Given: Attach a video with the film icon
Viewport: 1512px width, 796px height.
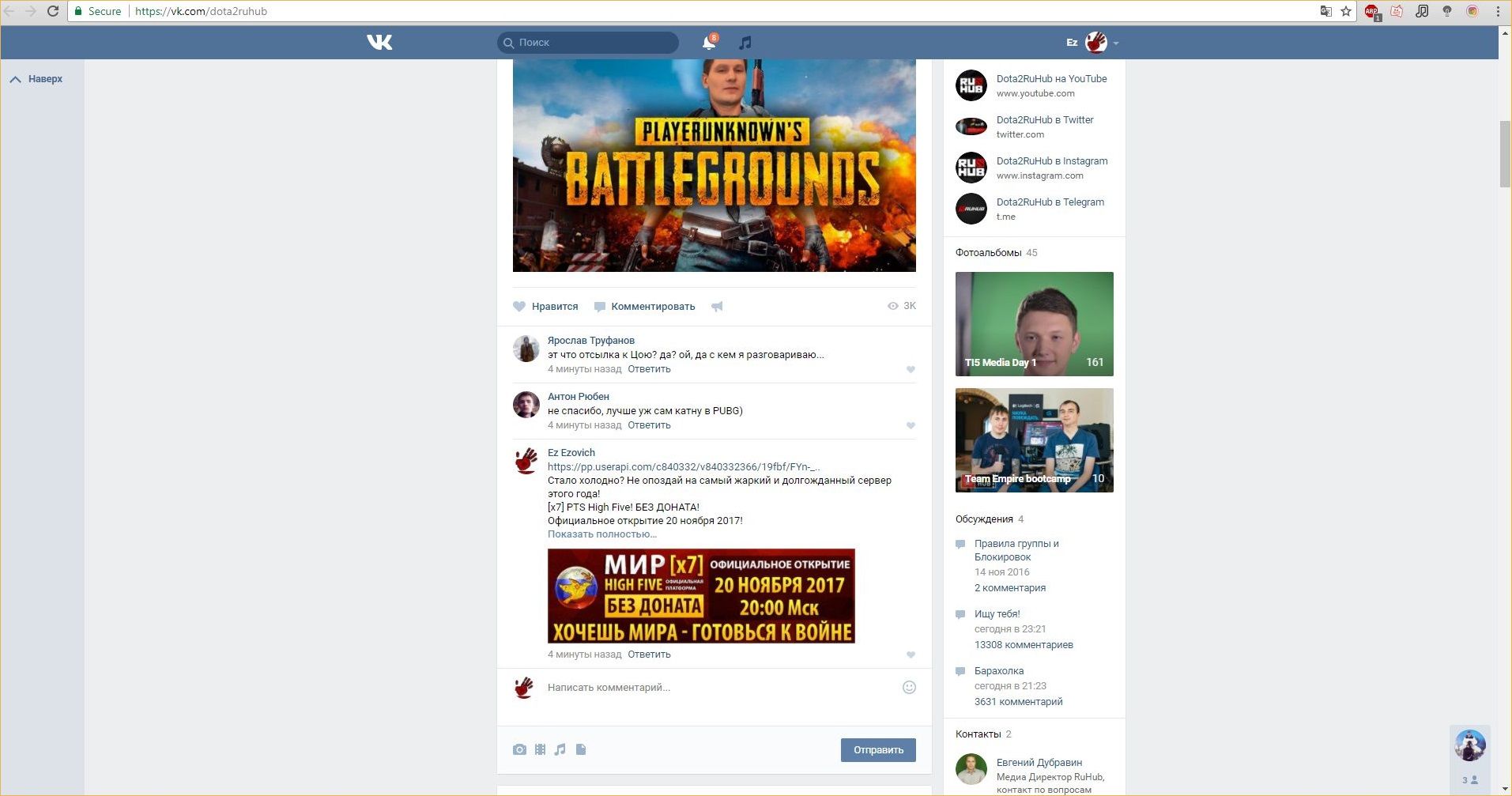Looking at the screenshot, I should (x=540, y=749).
